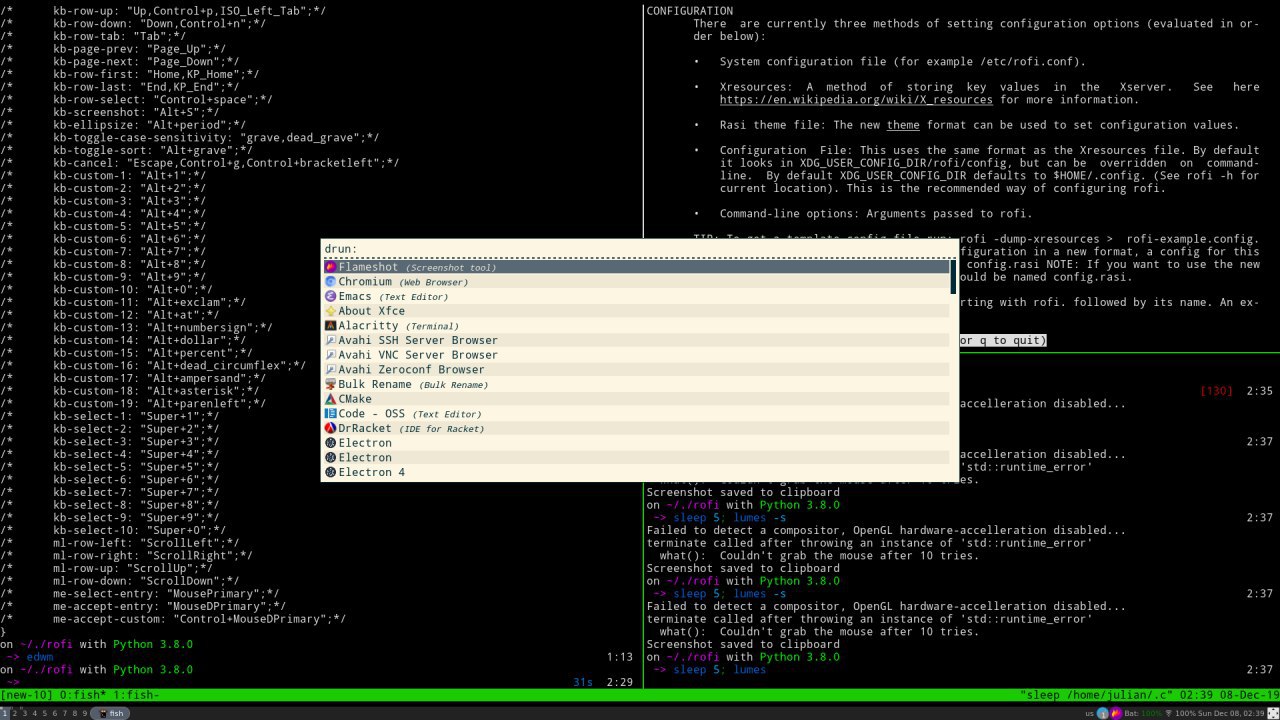Click the wifi signal icon in status bar
1280x720 pixels.
(1169, 713)
